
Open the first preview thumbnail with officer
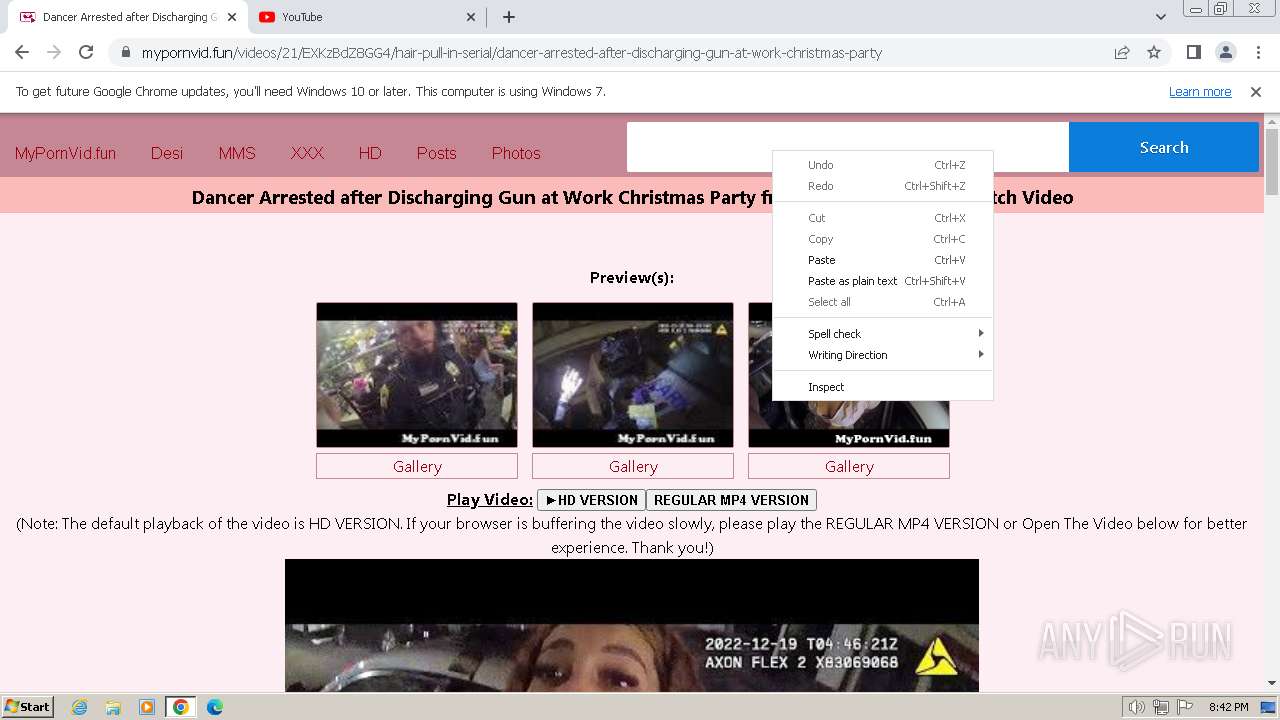point(417,375)
